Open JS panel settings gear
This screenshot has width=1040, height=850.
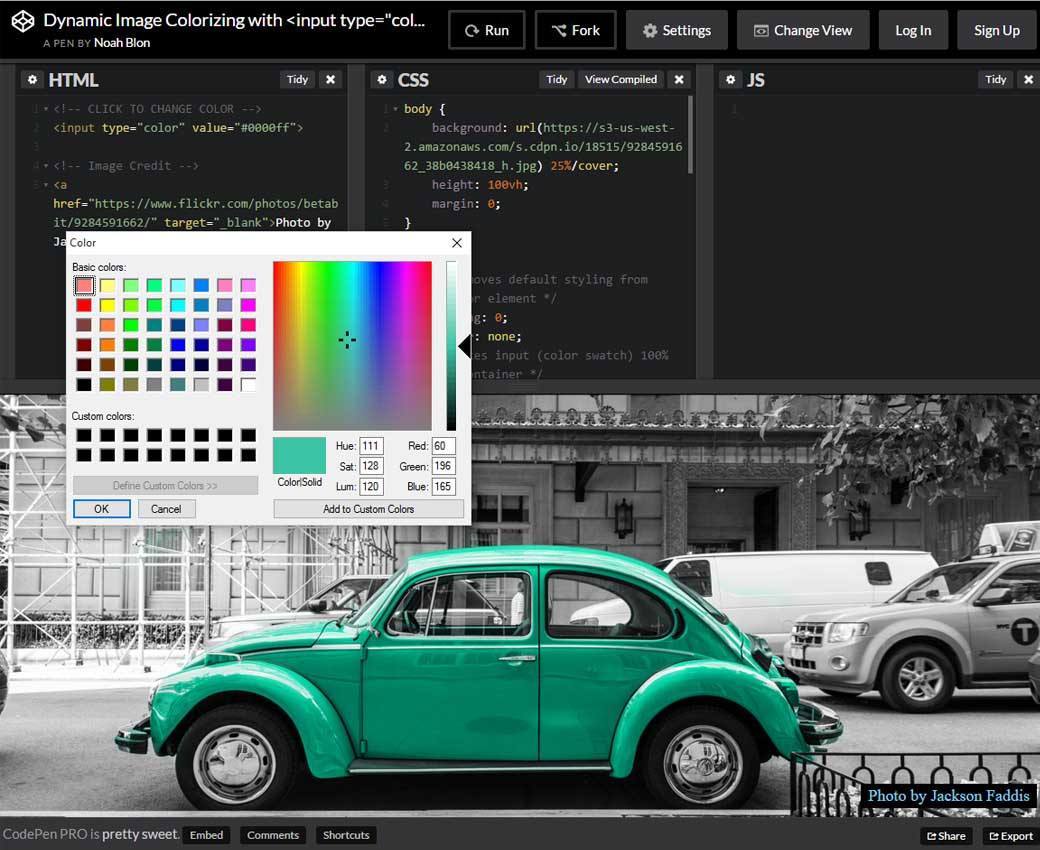click(x=731, y=80)
